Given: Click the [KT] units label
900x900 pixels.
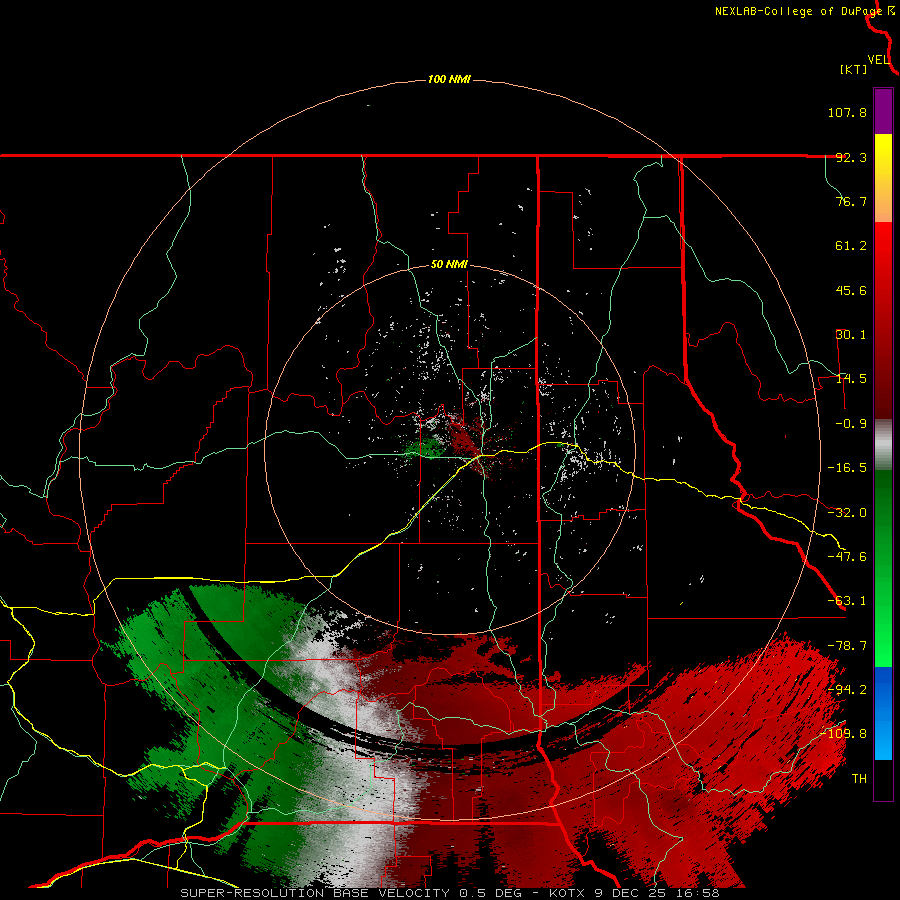Looking at the screenshot, I should coord(854,69).
